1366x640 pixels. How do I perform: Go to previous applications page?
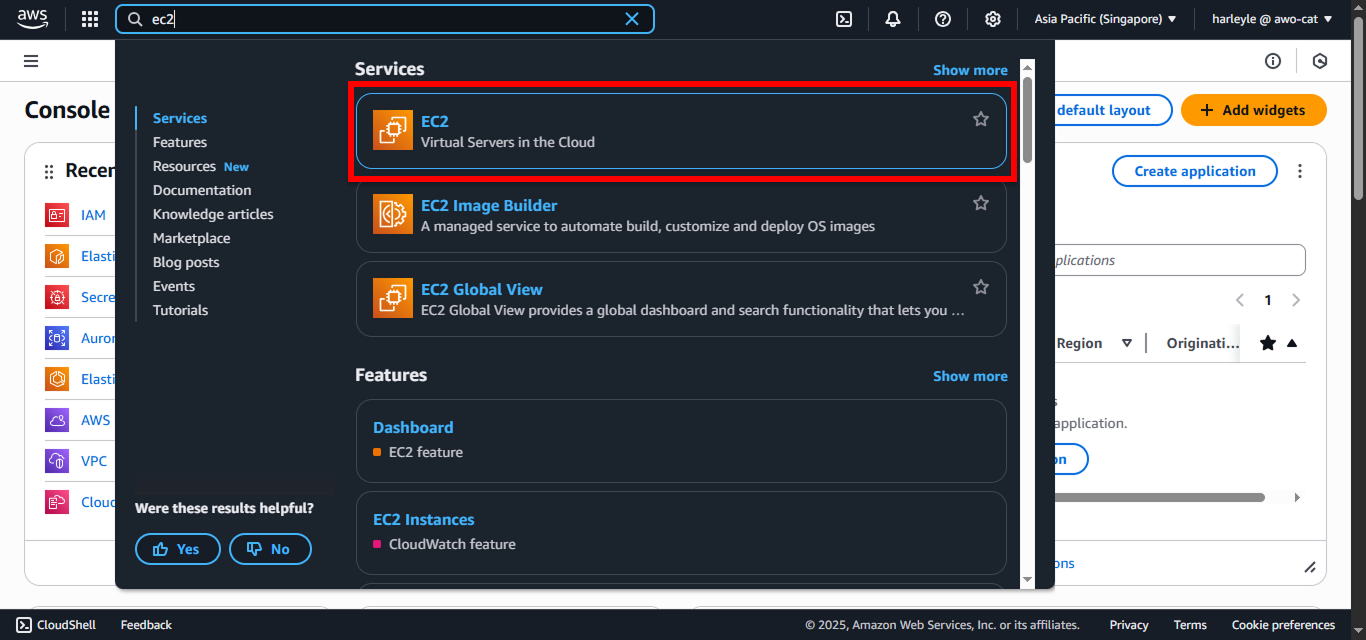coord(1240,300)
